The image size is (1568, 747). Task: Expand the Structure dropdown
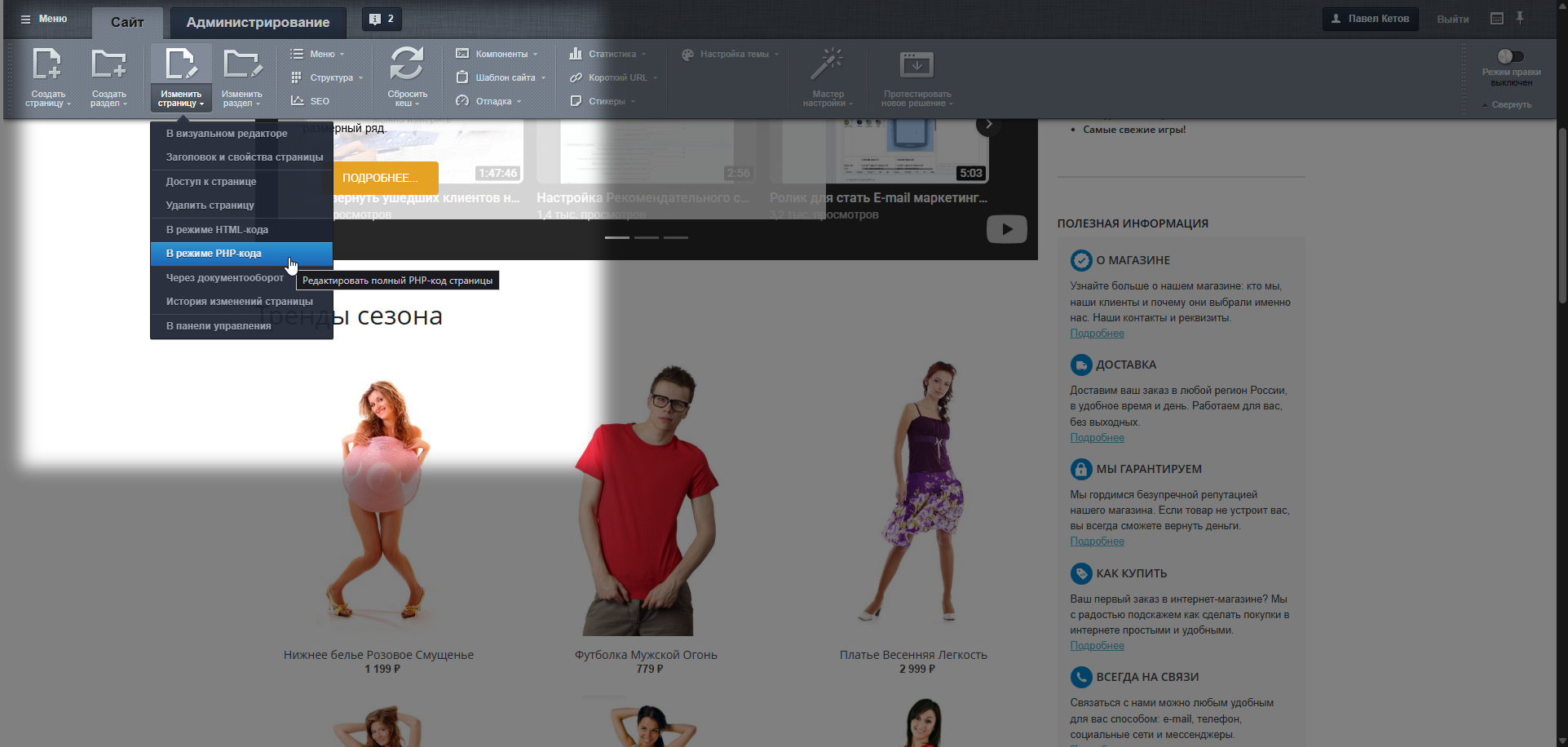click(x=327, y=77)
